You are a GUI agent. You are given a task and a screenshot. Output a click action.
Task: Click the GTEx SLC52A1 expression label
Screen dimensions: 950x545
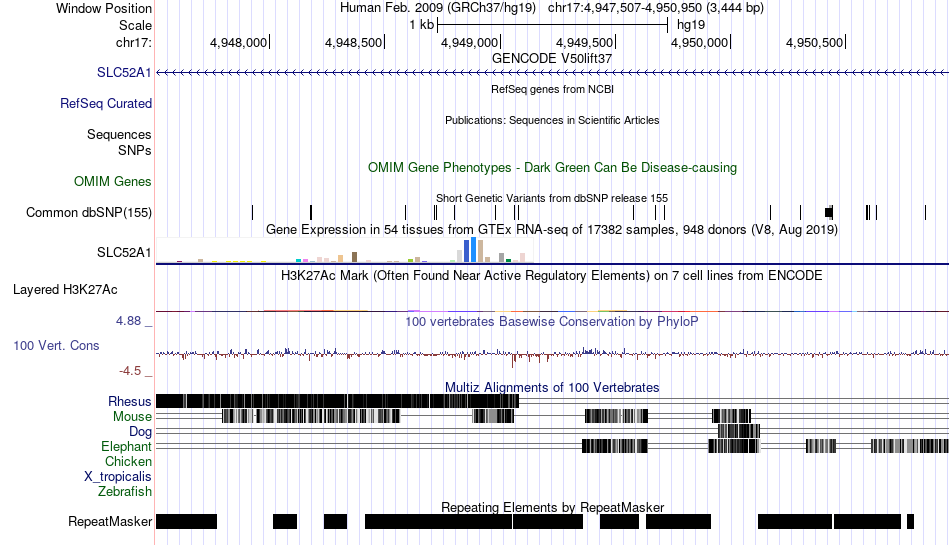(x=124, y=253)
